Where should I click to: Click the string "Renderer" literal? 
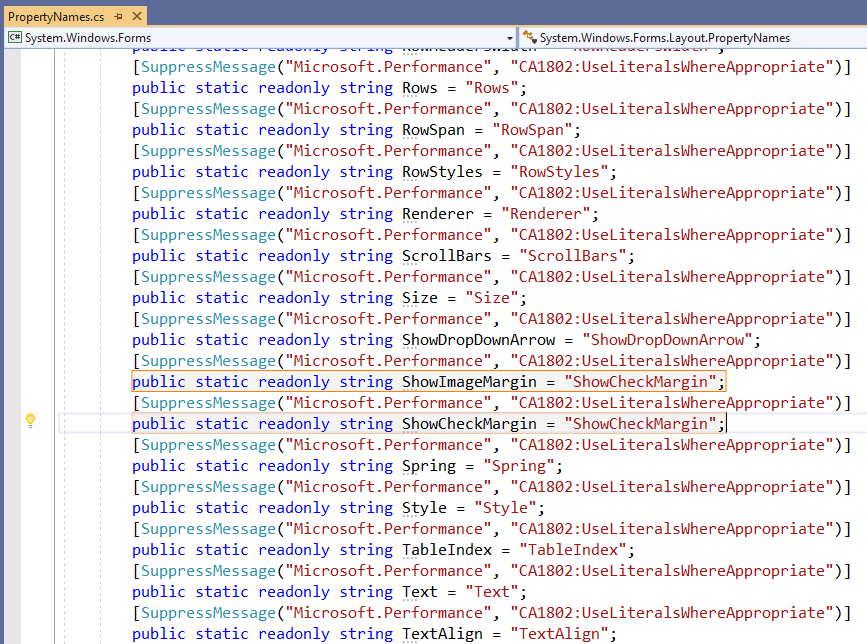tap(546, 213)
